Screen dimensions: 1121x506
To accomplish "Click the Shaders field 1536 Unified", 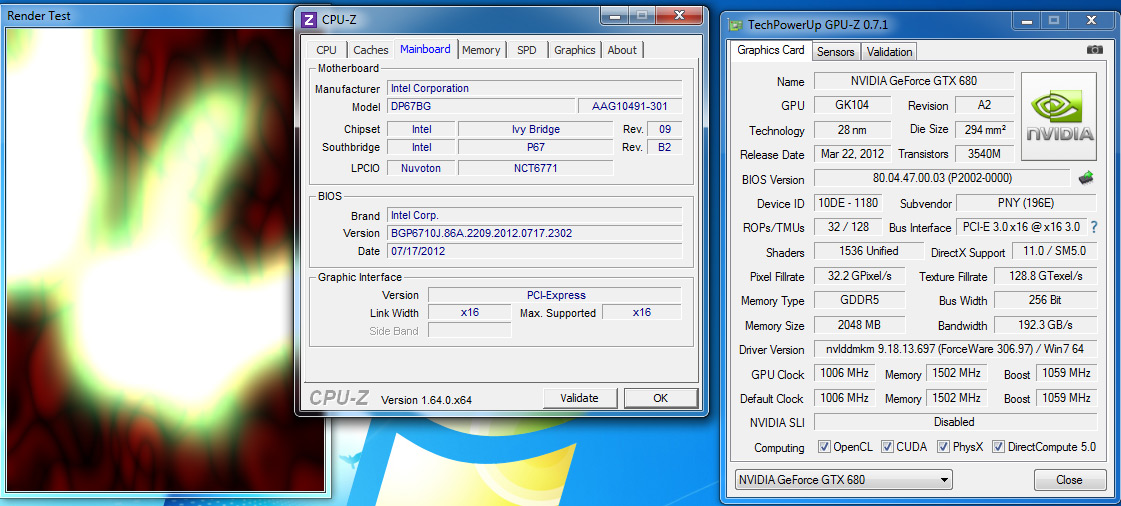I will (x=868, y=252).
